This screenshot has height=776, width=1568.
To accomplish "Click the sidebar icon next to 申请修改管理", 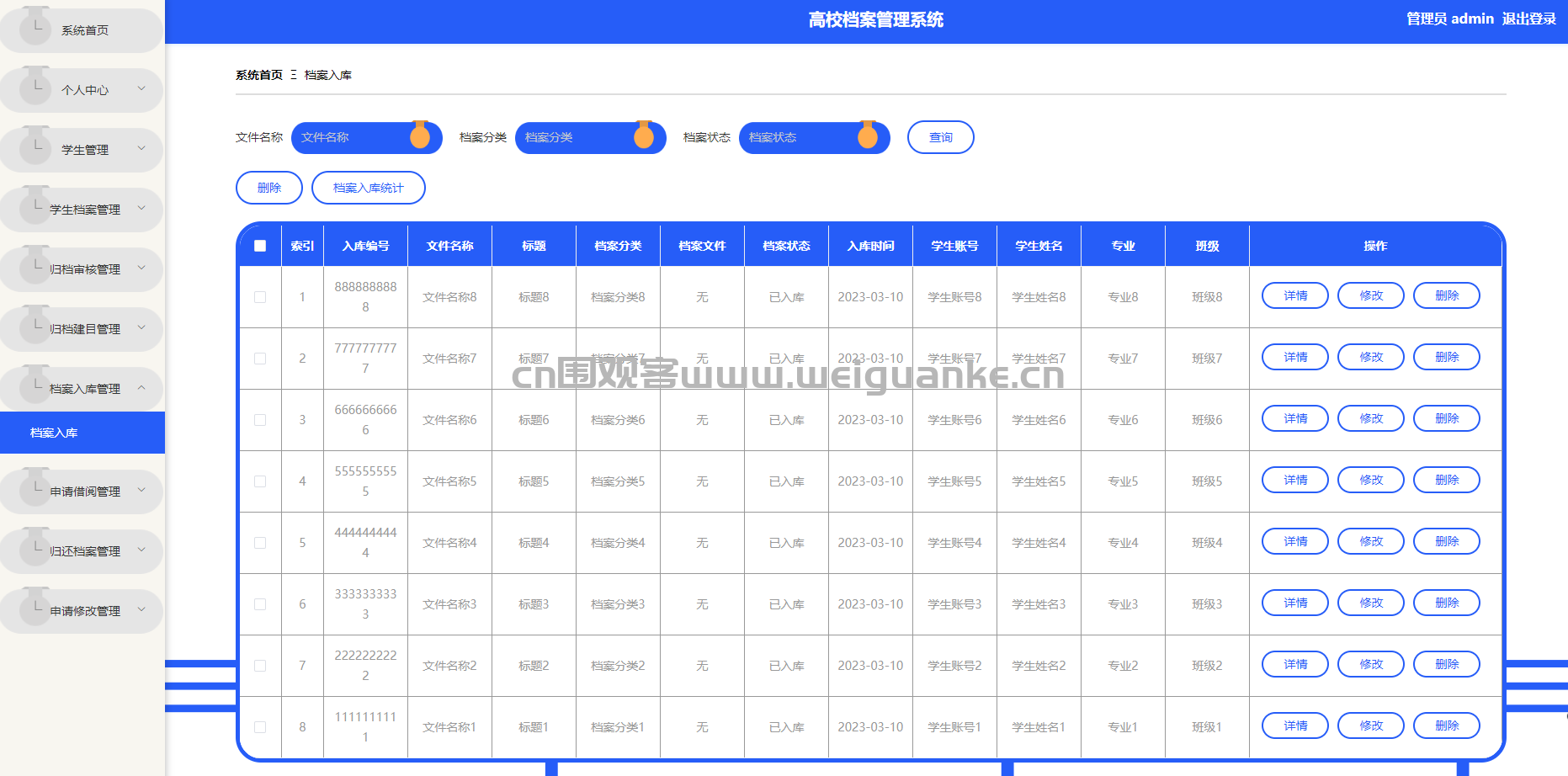I will coord(35,609).
